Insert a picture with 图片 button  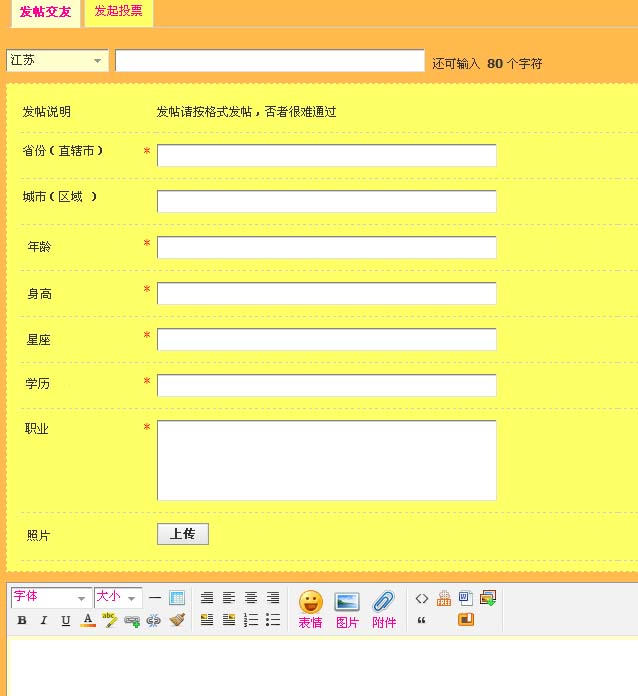pyautogui.click(x=347, y=609)
